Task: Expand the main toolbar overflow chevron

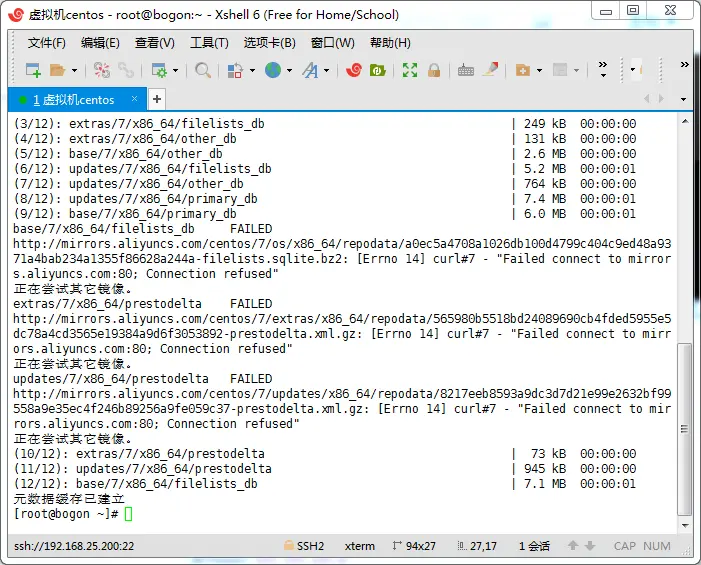Action: (603, 69)
